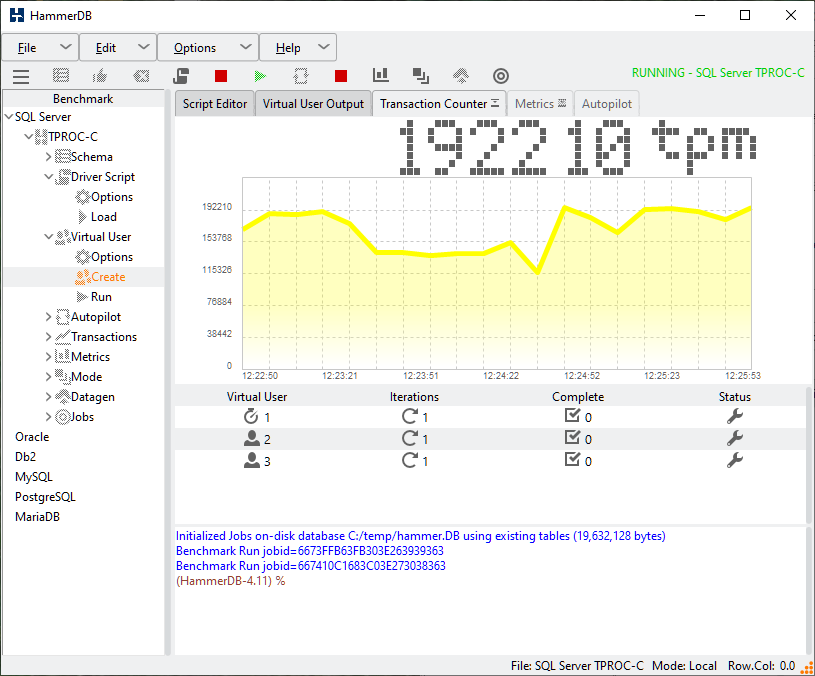This screenshot has height=676, width=815.
Task: Click the Transaction Counter bar chart icon
Action: (x=380, y=76)
